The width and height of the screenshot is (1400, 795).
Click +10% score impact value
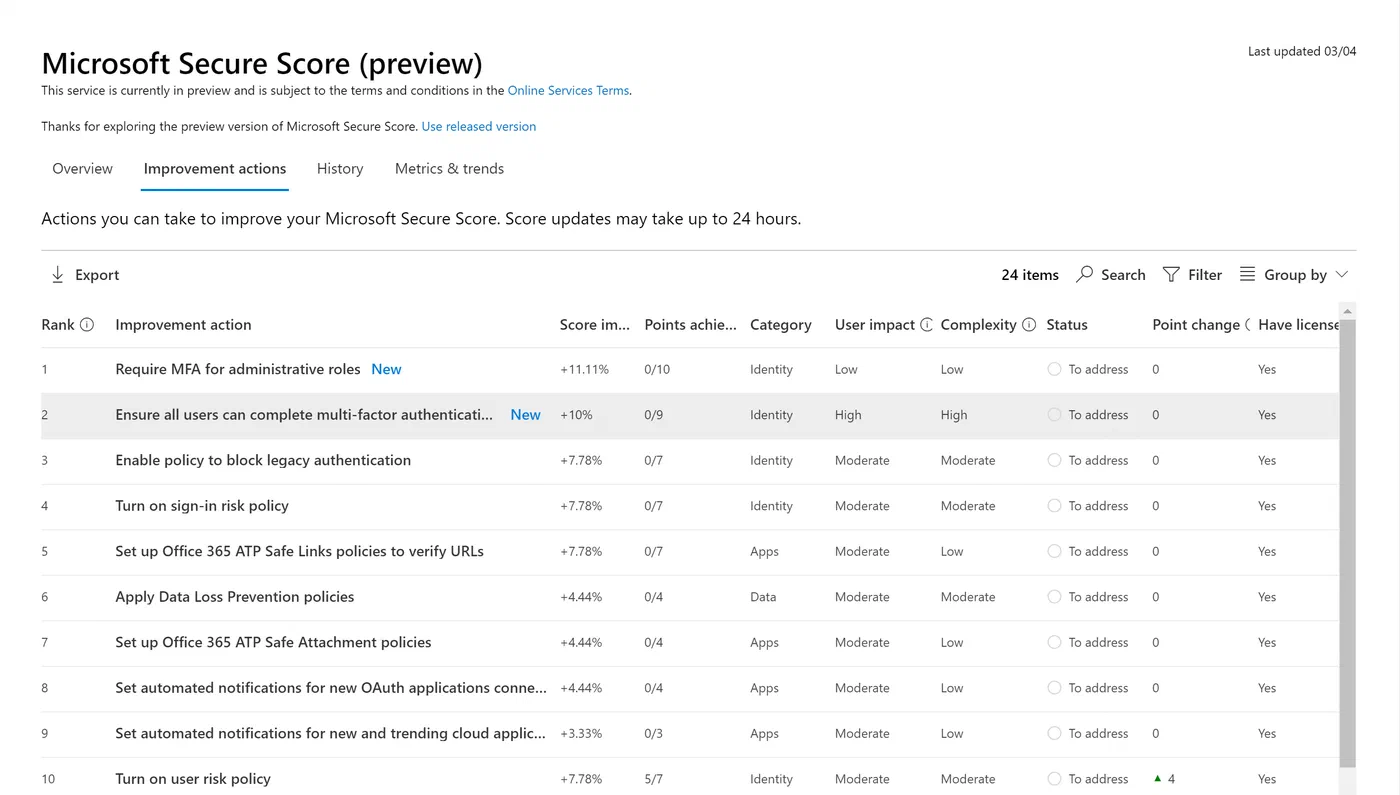pos(576,414)
